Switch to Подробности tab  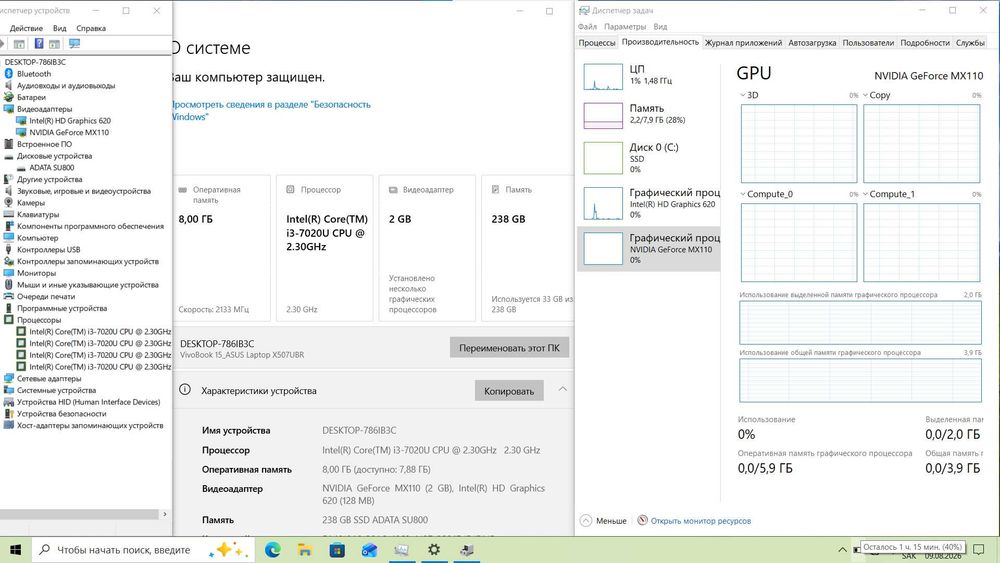pyautogui.click(x=925, y=43)
